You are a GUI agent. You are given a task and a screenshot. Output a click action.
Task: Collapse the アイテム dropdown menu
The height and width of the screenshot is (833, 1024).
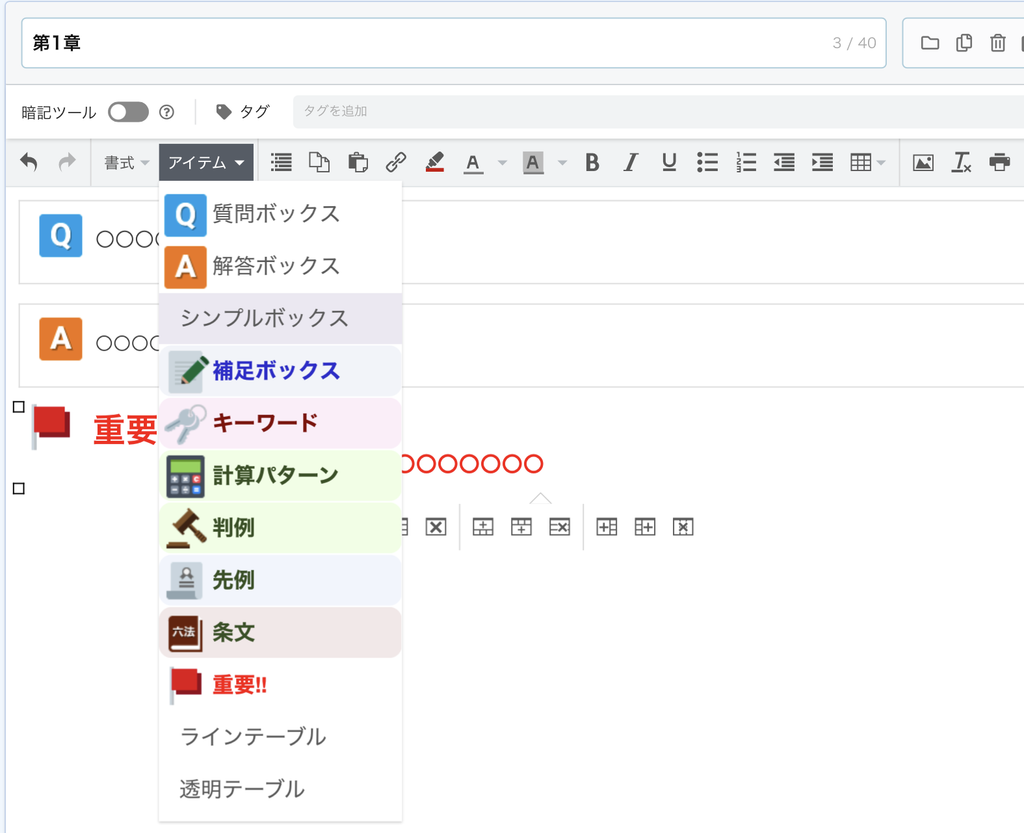tap(206, 163)
